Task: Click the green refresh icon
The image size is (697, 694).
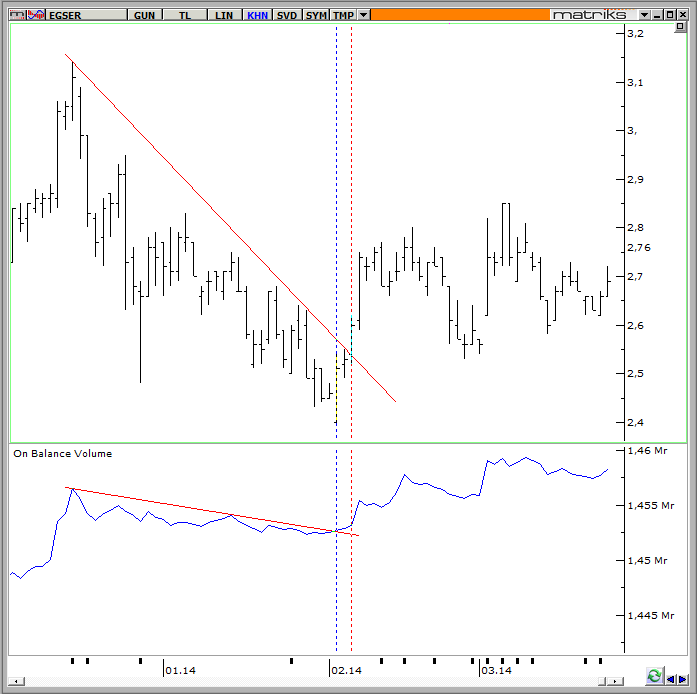Action: (x=654, y=677)
